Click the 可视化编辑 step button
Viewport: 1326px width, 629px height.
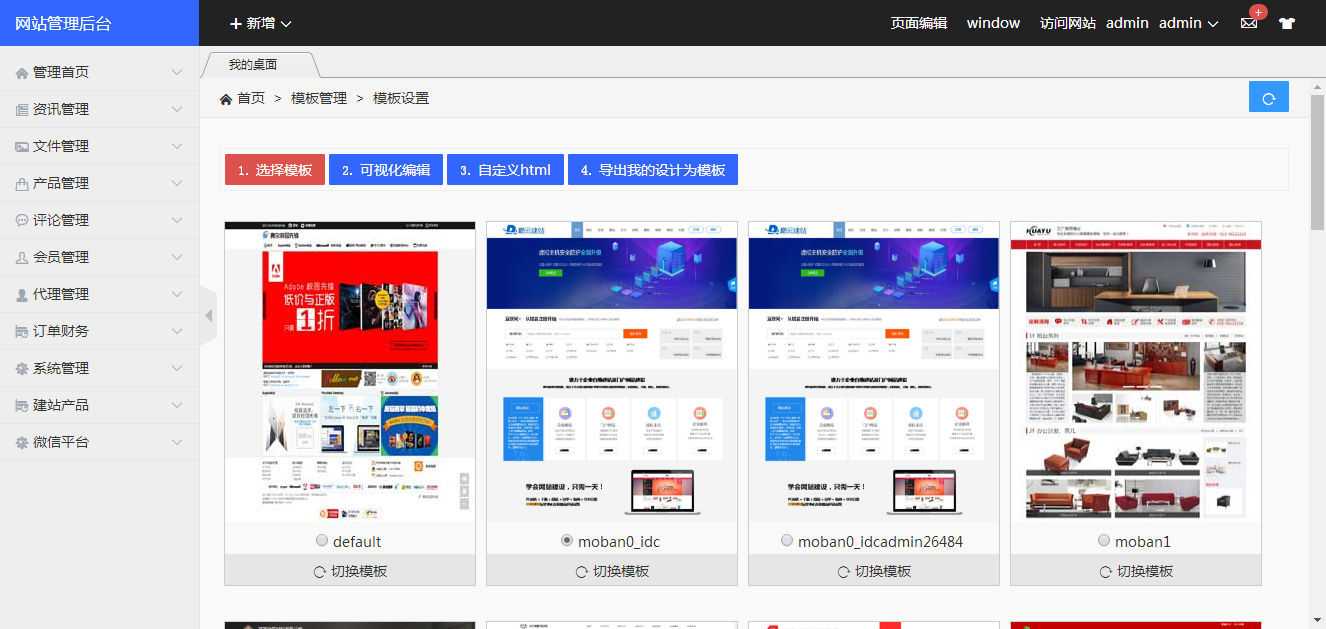(385, 170)
